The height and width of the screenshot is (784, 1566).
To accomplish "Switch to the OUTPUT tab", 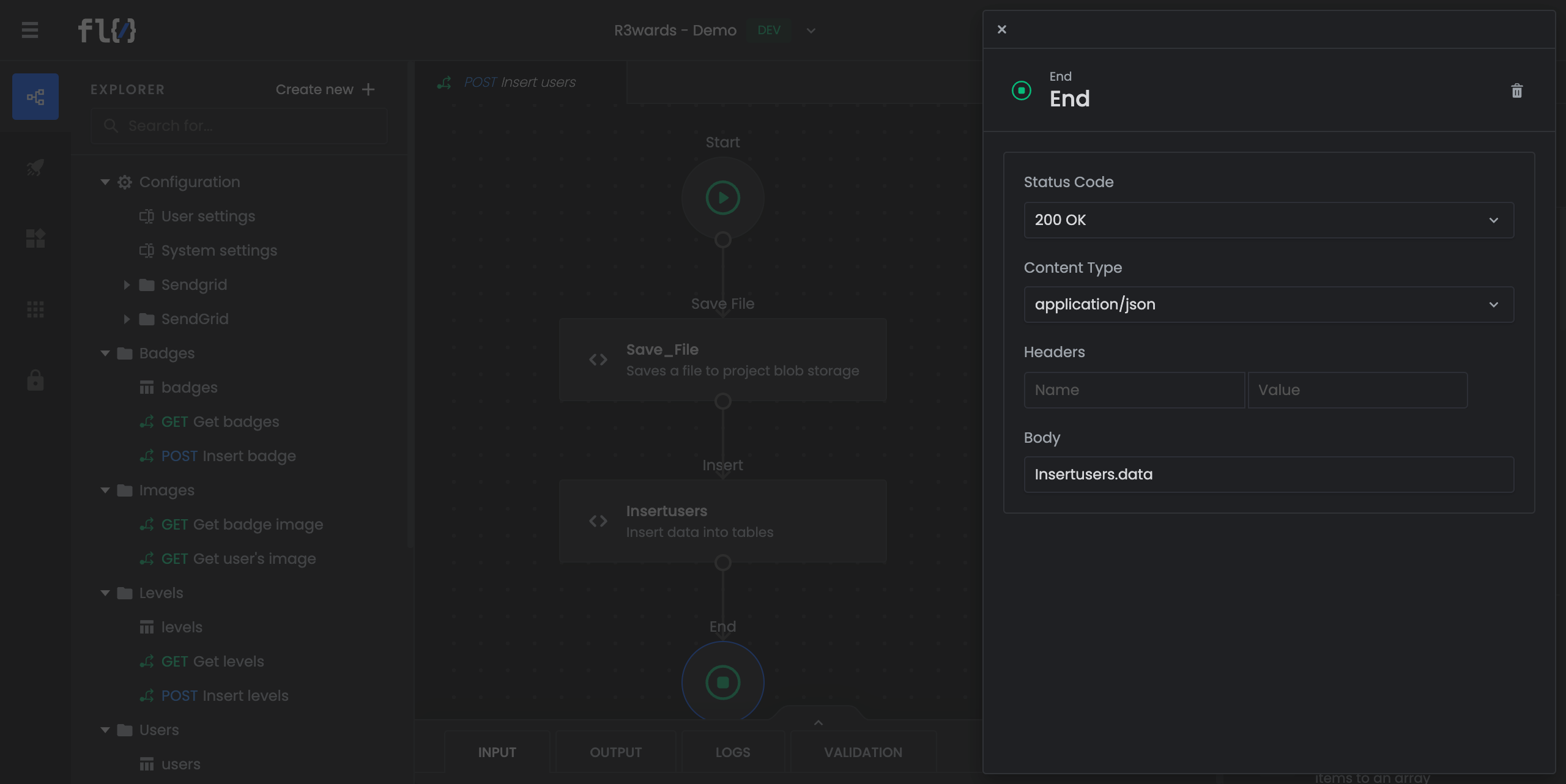I will click(616, 752).
